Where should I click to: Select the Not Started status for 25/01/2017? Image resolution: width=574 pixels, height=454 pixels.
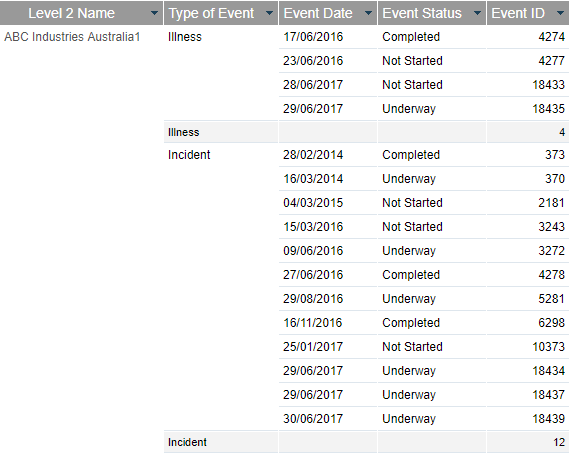[x=413, y=347]
